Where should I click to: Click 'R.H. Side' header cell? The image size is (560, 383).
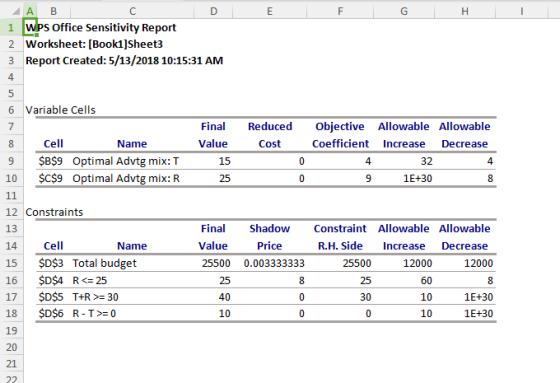340,246
